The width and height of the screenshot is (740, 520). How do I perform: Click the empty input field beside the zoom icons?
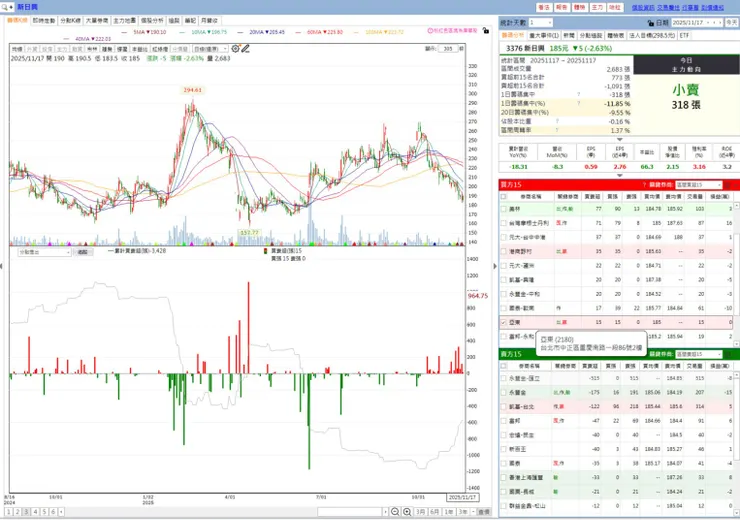pos(349,512)
